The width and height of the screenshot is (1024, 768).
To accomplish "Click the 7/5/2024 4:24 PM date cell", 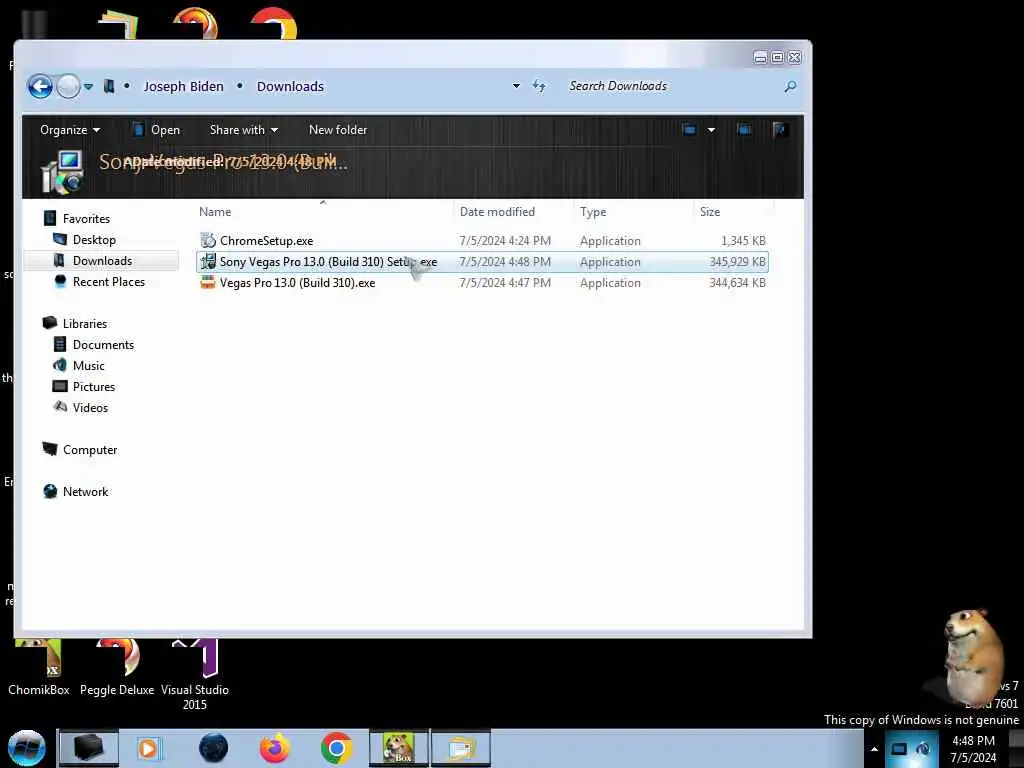I will click(x=505, y=240).
